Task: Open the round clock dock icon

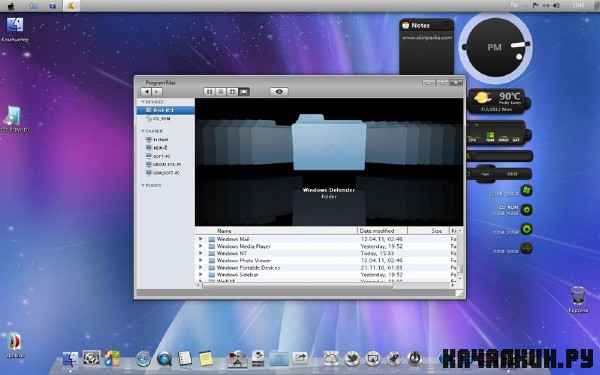Action: [x=143, y=359]
